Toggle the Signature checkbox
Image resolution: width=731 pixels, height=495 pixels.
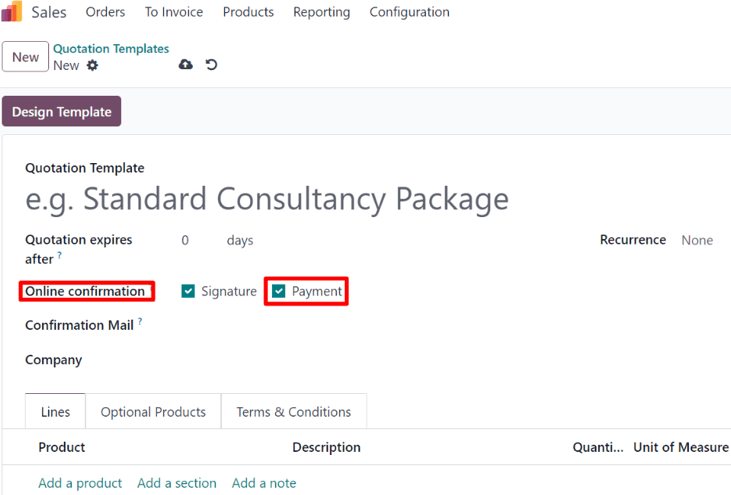188,291
